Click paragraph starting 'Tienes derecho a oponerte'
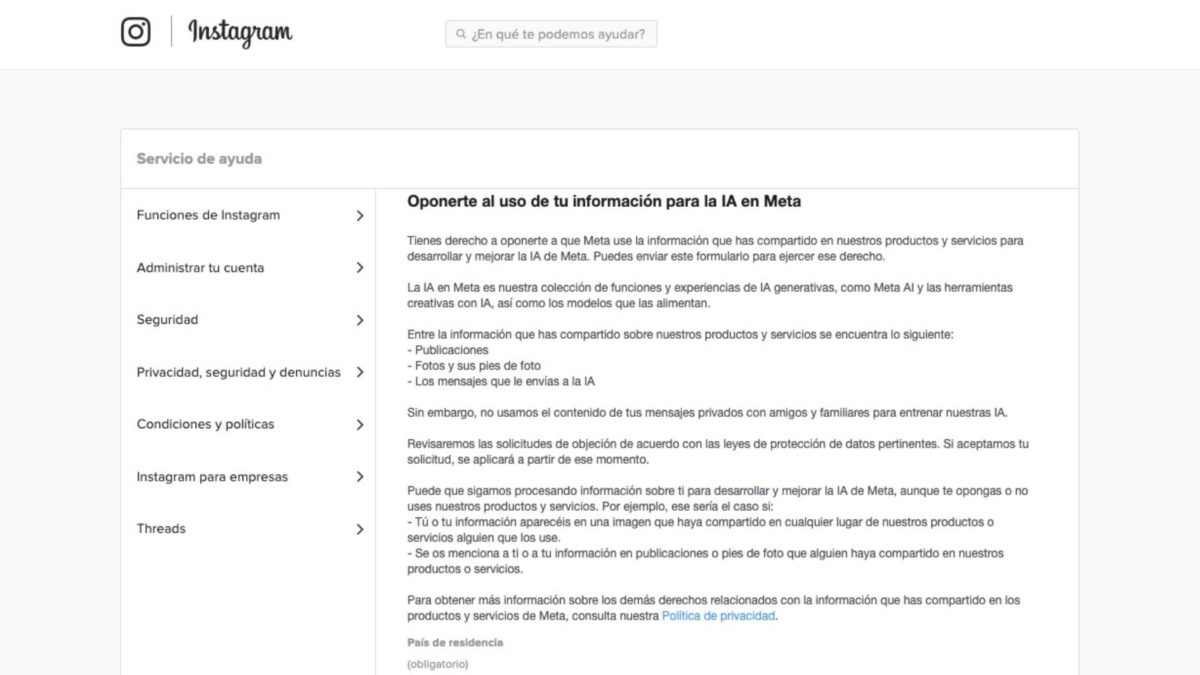The height and width of the screenshot is (675, 1200). pos(715,248)
